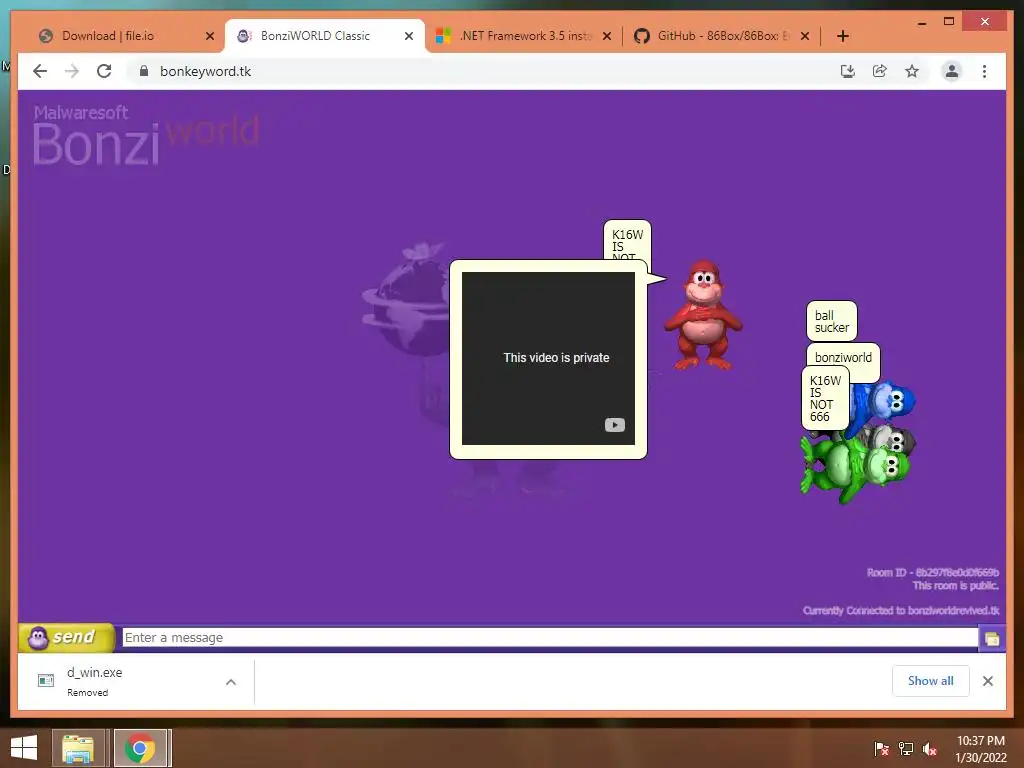Click the green Bonzi character
1024x768 pixels.
click(854, 468)
